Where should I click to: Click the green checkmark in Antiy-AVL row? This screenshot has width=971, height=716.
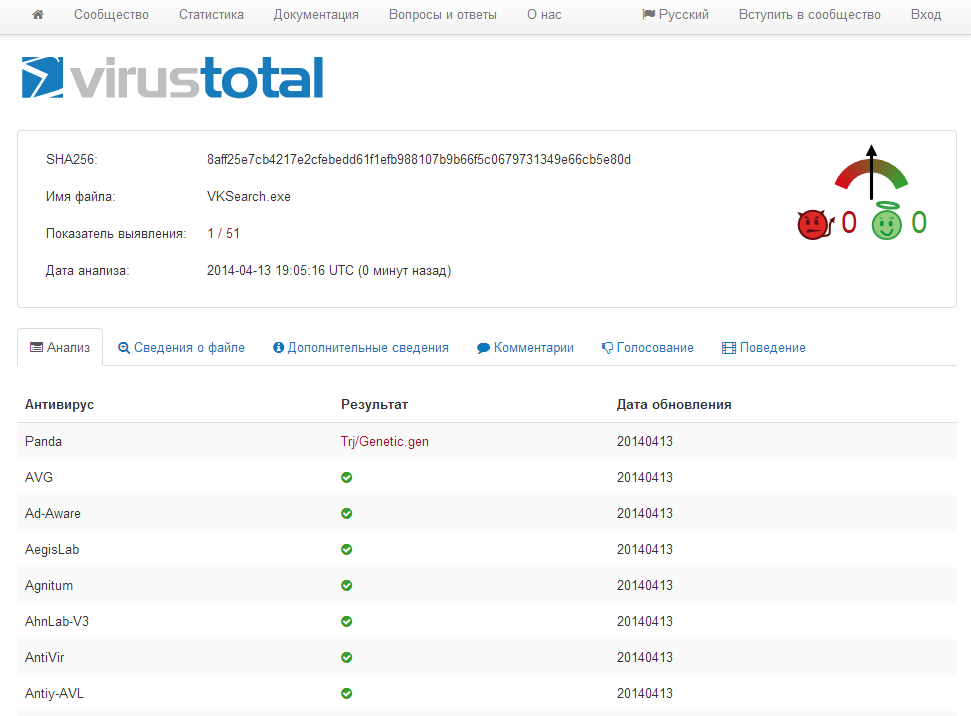pos(347,694)
